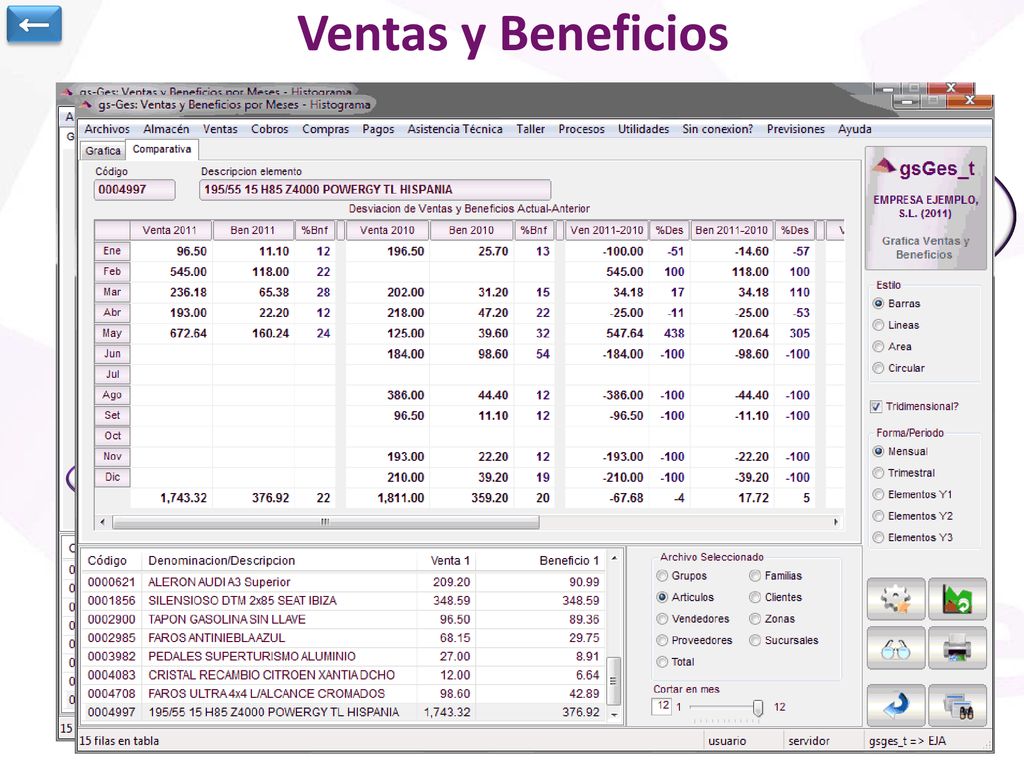Open the Ventas menu
The width and height of the screenshot is (1024, 768).
point(220,129)
